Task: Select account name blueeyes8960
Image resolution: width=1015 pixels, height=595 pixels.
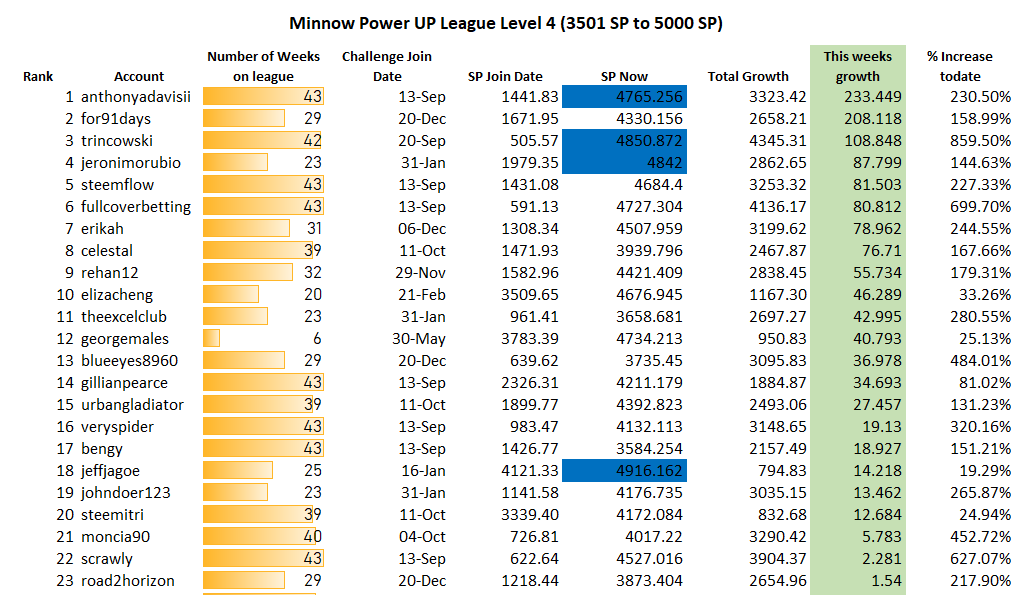Action: coord(129,361)
